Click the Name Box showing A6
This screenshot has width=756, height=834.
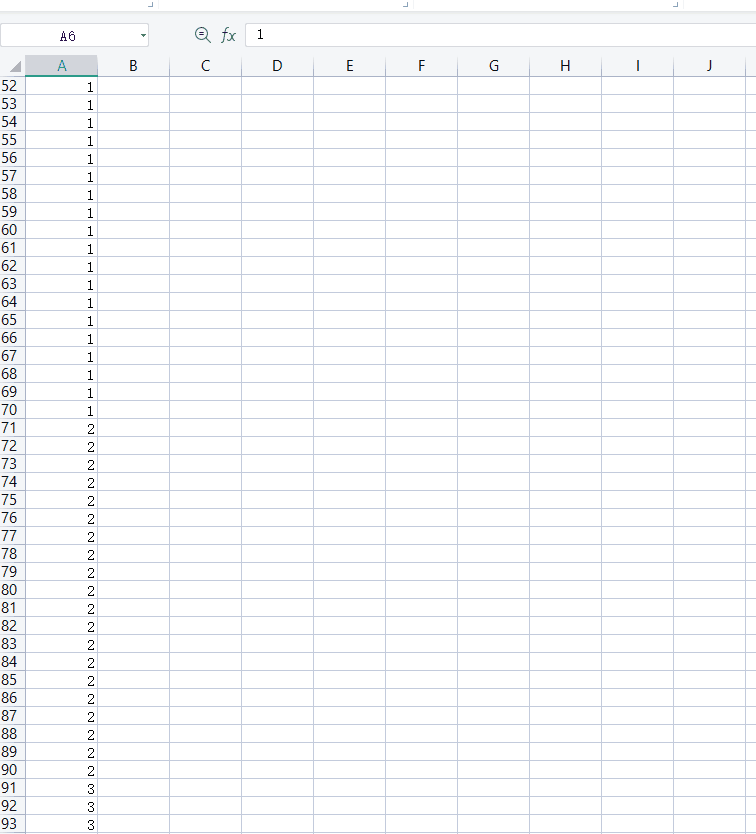(67, 36)
